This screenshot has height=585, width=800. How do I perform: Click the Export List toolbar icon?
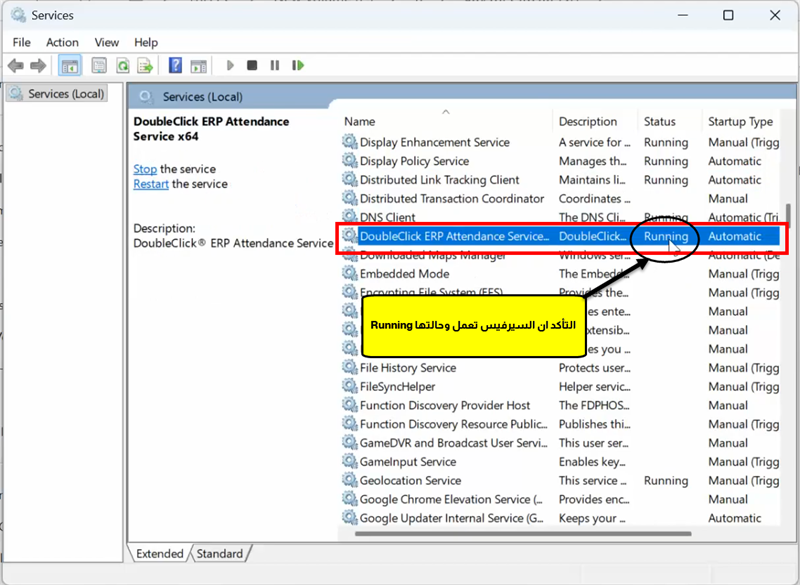[145, 66]
